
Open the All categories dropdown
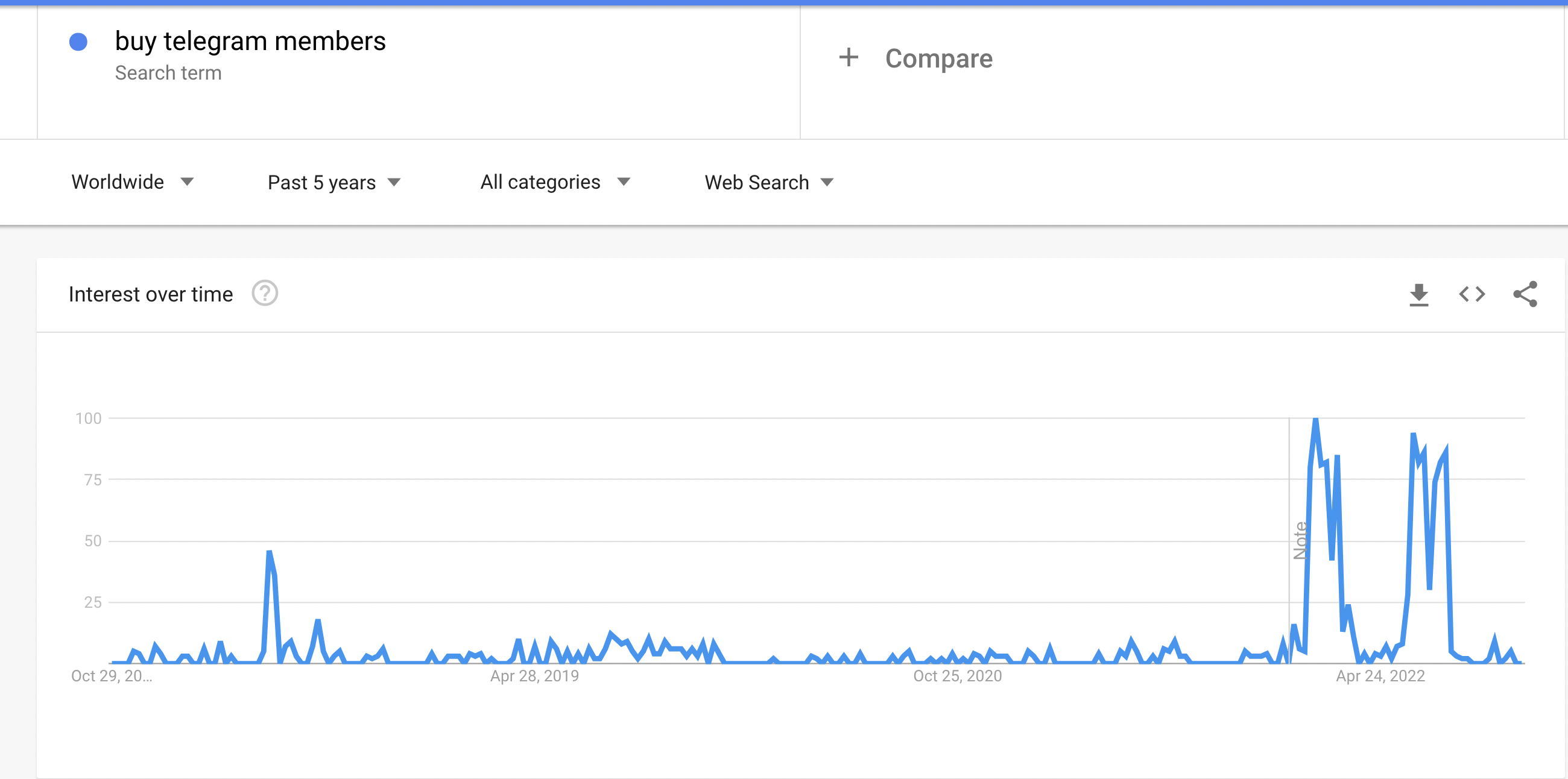click(554, 182)
